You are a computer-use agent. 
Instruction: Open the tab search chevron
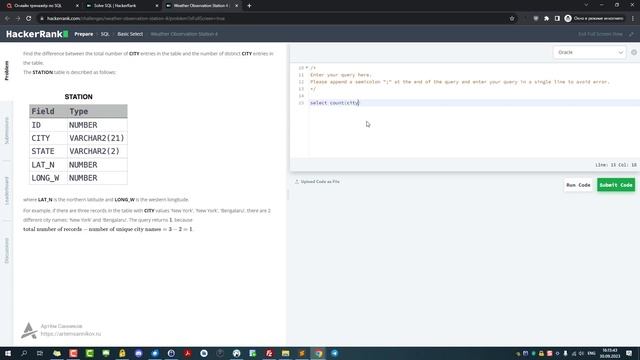coord(586,5)
